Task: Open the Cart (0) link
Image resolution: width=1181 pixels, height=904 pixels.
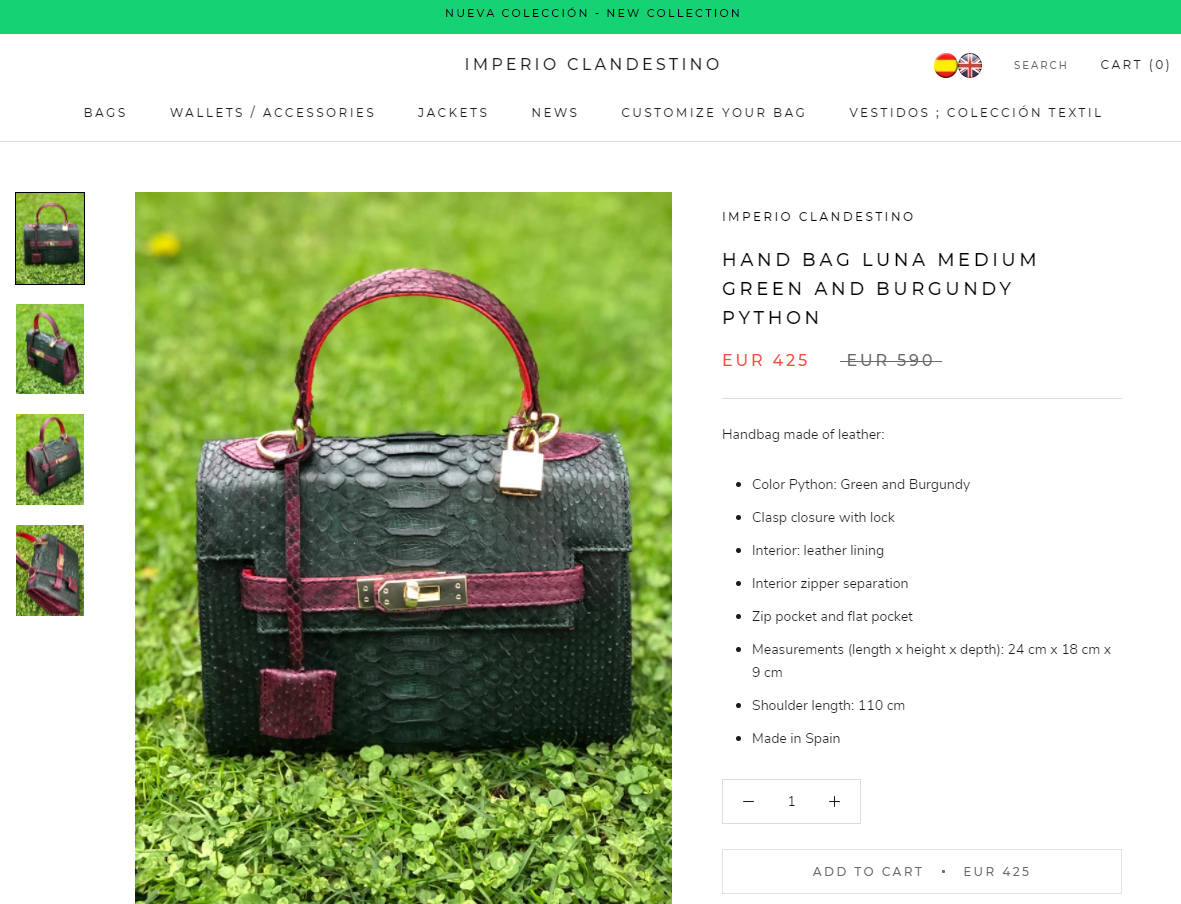Action: point(1135,65)
